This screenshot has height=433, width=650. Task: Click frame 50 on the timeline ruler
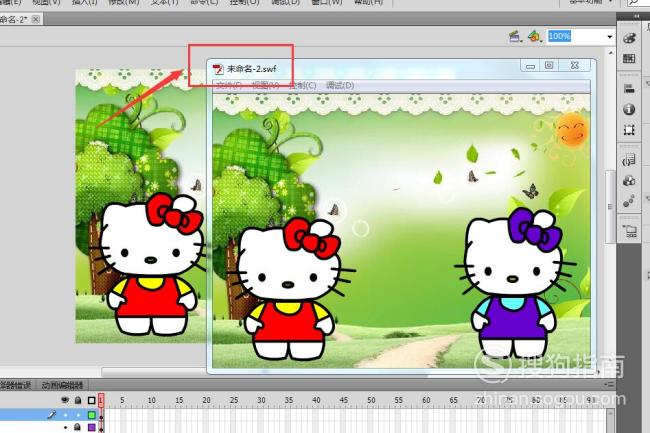371,400
